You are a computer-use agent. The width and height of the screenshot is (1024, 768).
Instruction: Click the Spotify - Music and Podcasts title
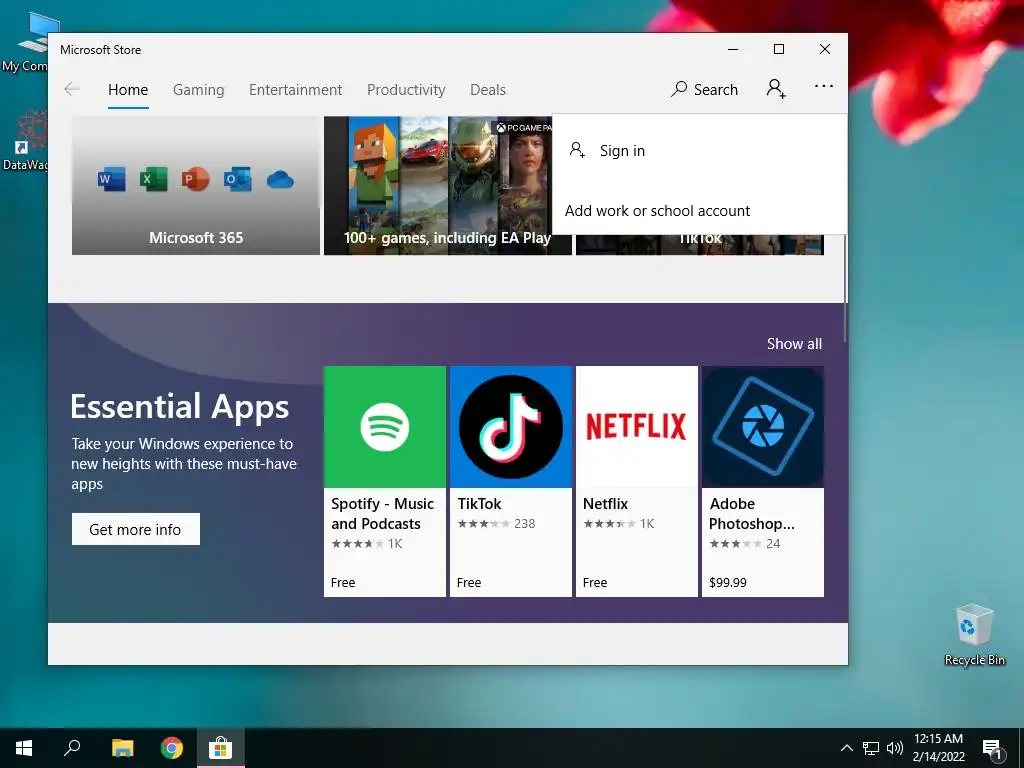(383, 513)
